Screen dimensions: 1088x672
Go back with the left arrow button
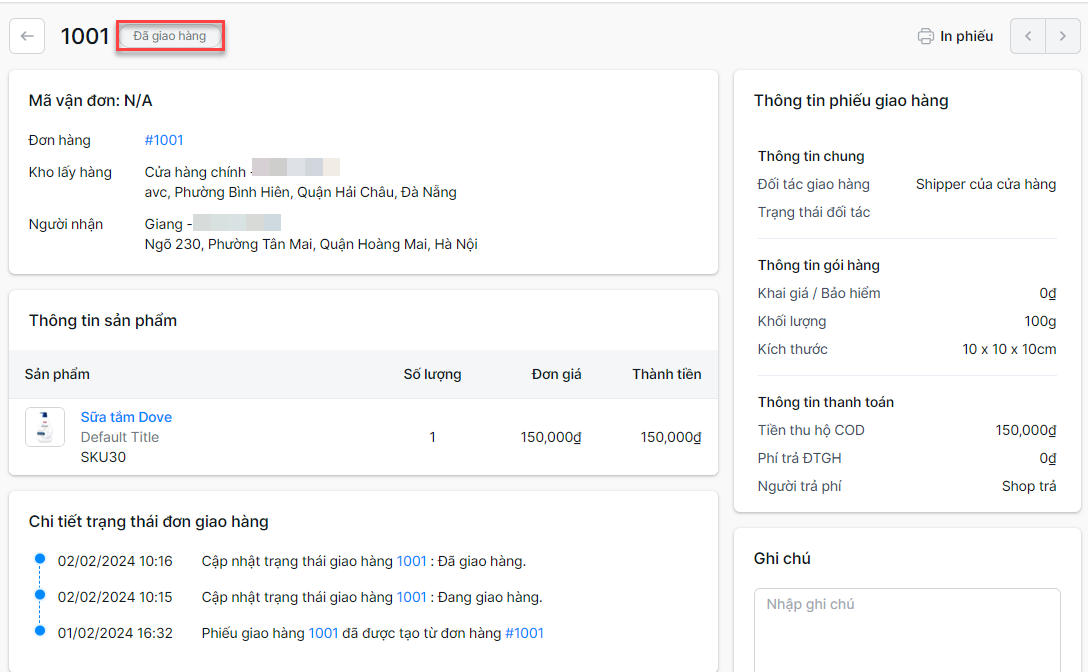(x=27, y=36)
